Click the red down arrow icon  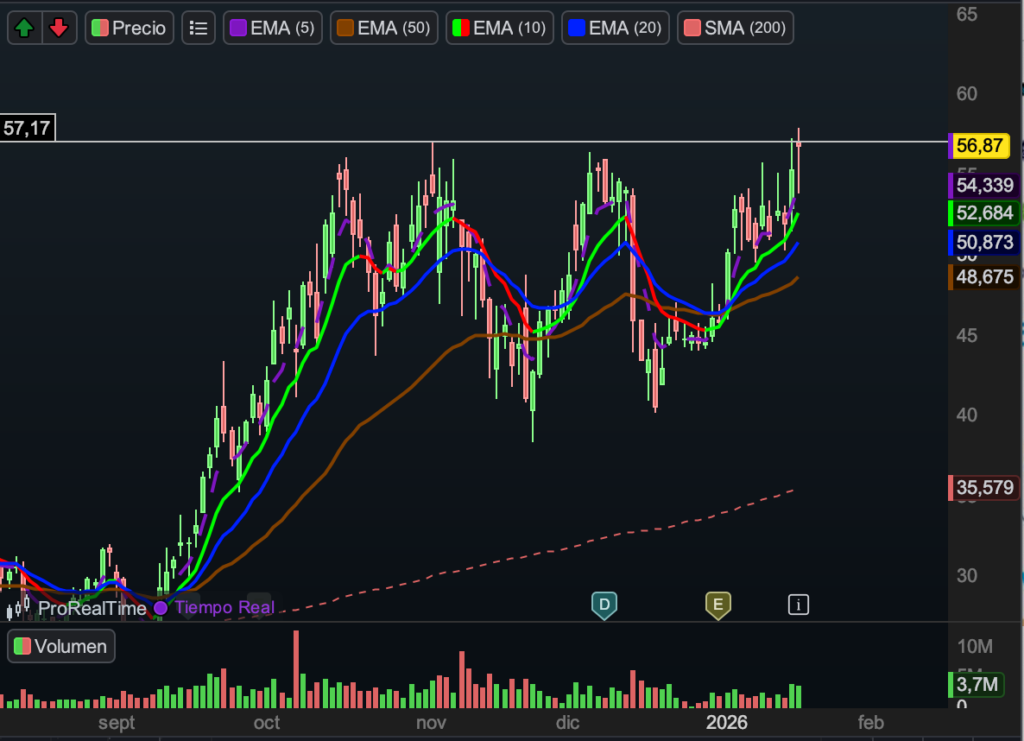[59, 28]
